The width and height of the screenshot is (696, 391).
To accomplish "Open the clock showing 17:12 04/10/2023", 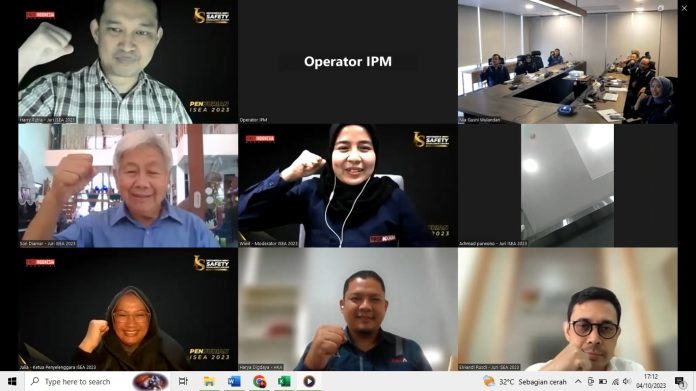I will 651,381.
